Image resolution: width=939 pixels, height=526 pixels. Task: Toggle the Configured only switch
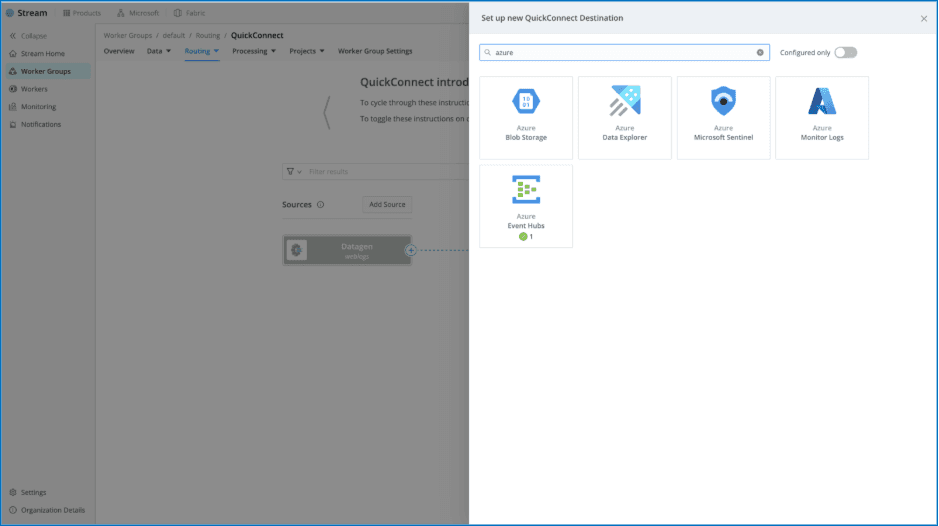(x=845, y=52)
